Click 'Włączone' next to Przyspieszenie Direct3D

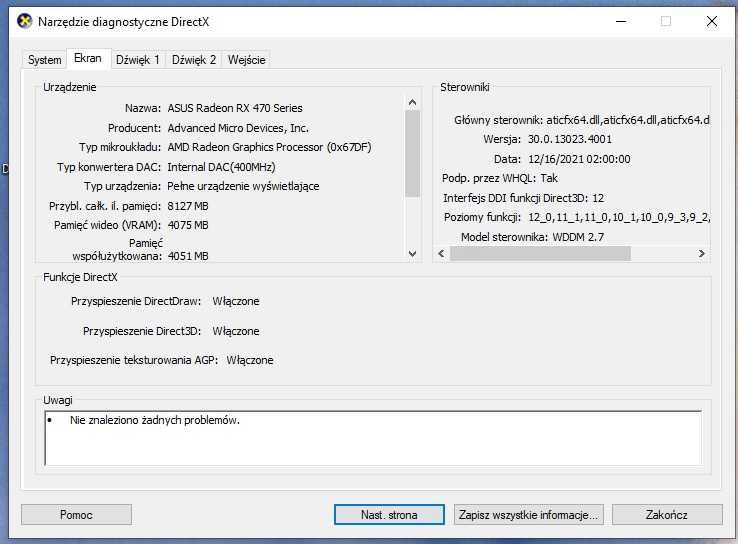(236, 331)
